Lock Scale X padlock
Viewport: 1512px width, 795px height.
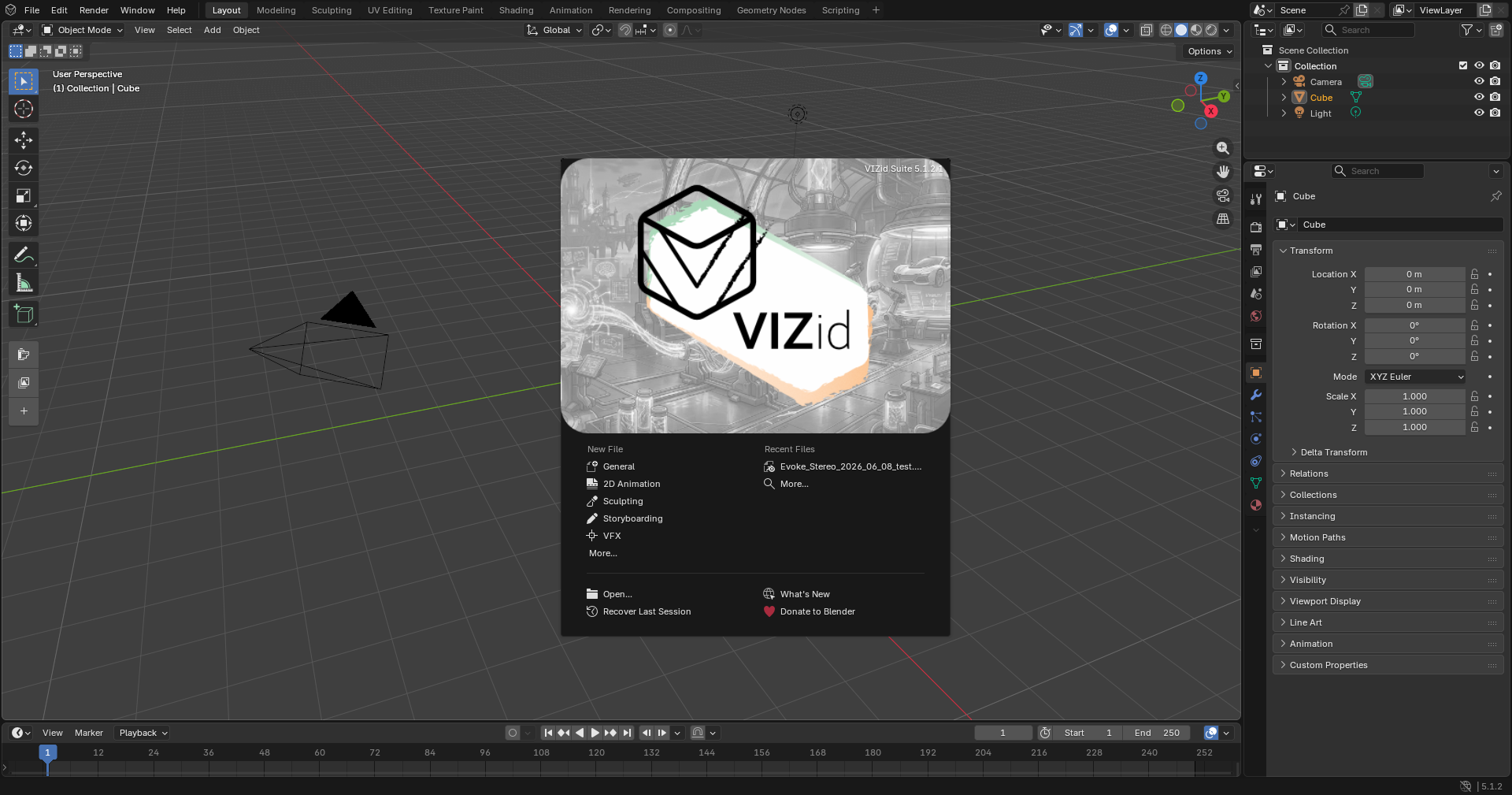[x=1475, y=396]
